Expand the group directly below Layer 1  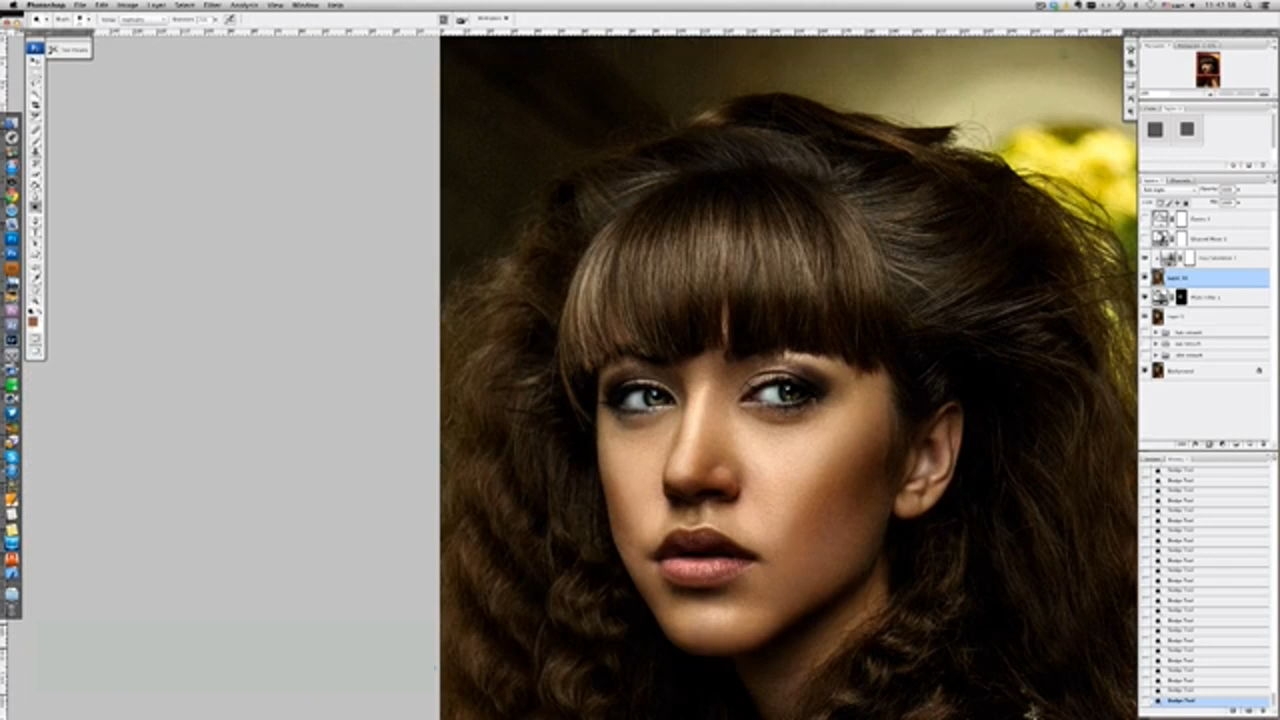click(x=1156, y=333)
